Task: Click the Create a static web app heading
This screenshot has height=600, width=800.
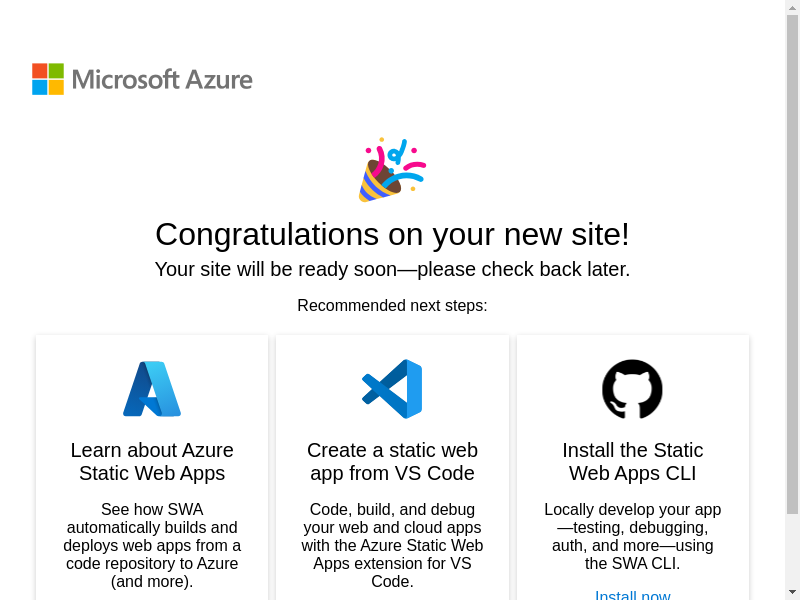Action: pos(392,461)
